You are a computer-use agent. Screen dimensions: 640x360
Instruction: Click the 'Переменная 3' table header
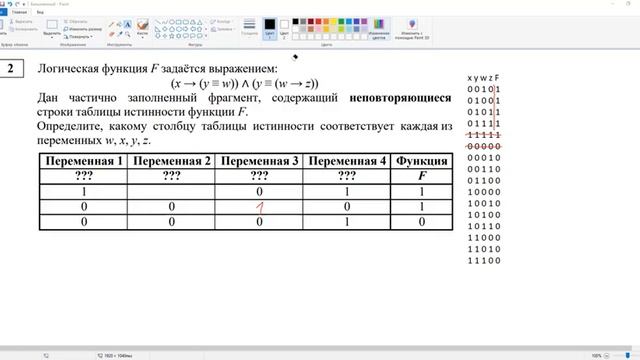259,161
